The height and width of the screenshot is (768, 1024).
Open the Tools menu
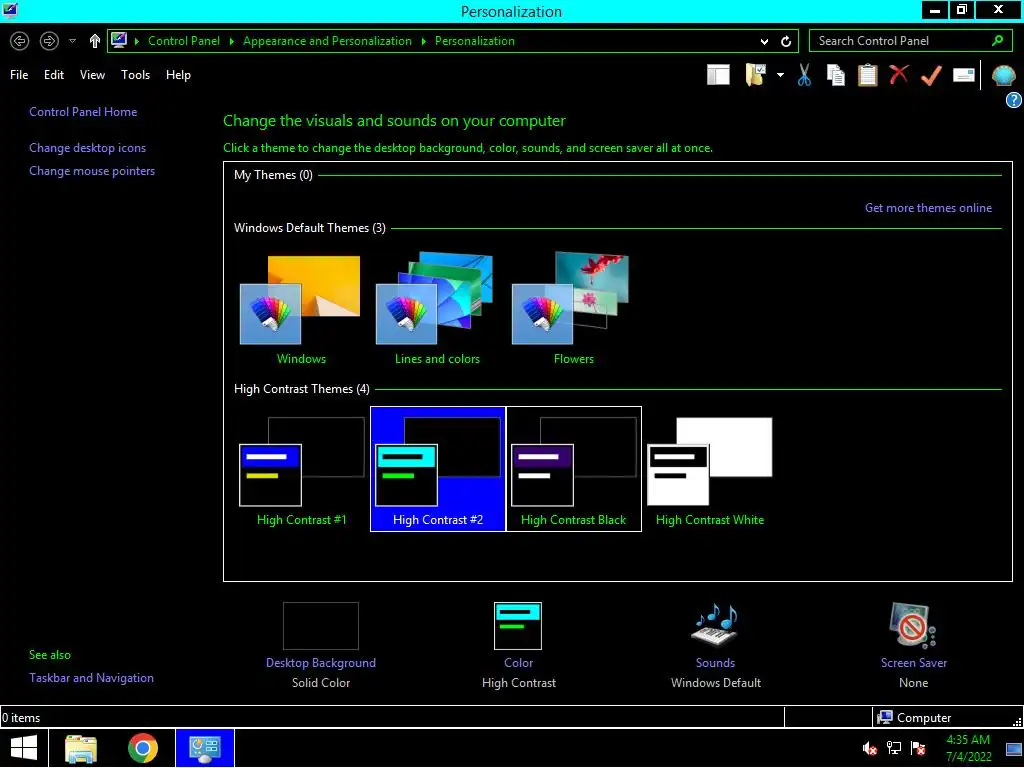(135, 75)
